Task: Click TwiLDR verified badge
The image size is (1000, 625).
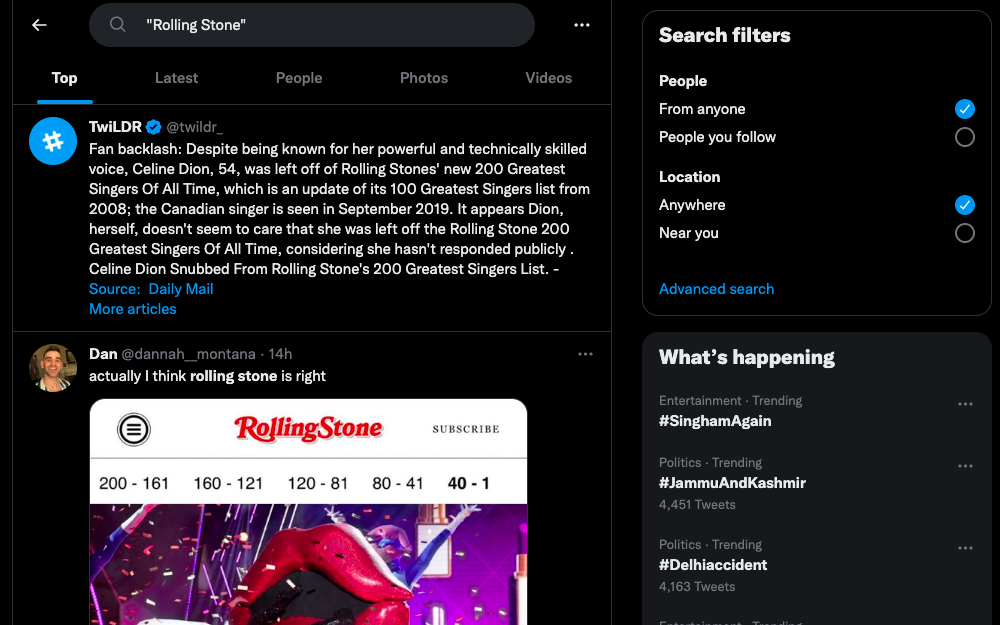Action: 154,127
